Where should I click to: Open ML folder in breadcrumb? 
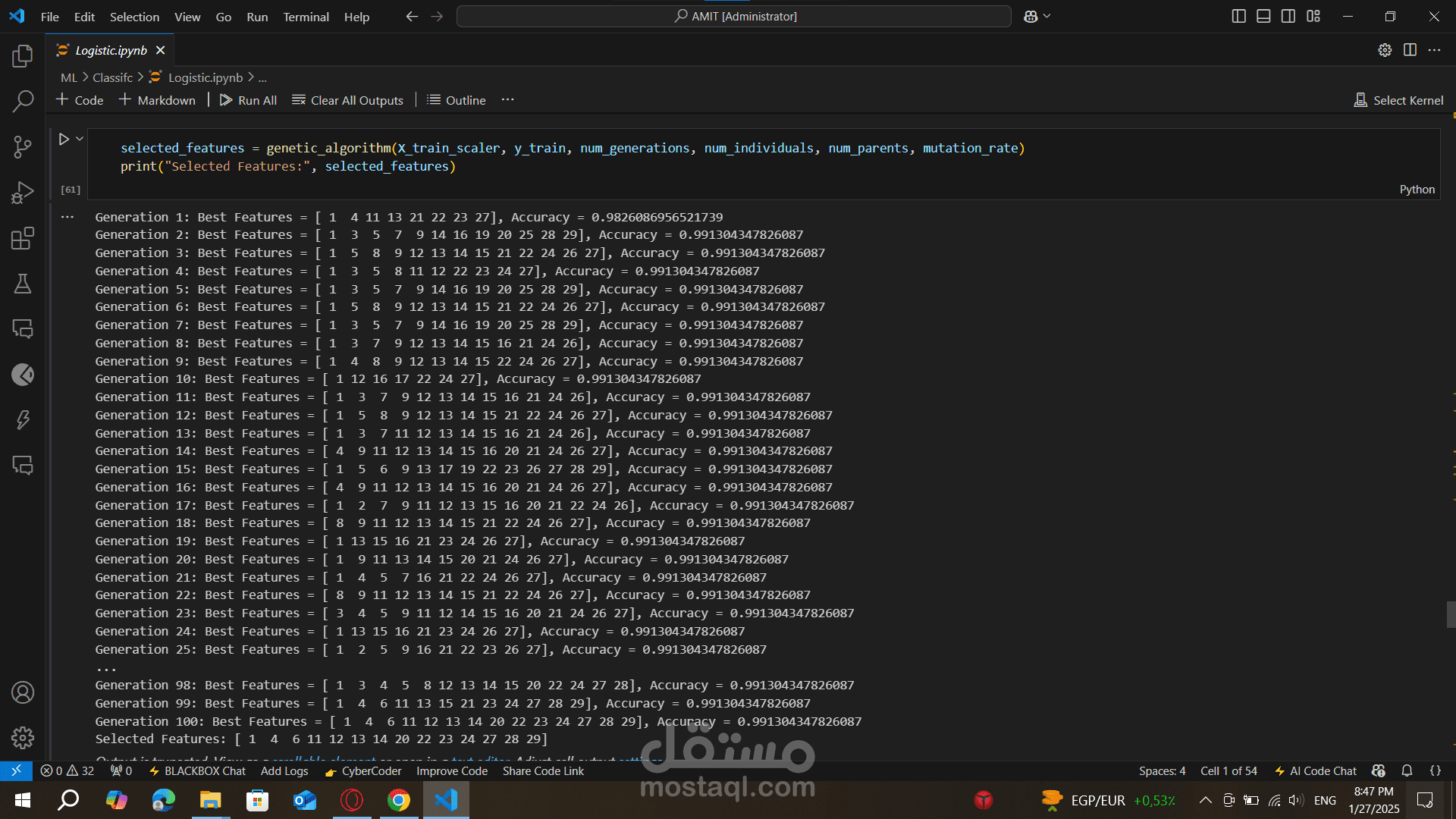click(69, 77)
